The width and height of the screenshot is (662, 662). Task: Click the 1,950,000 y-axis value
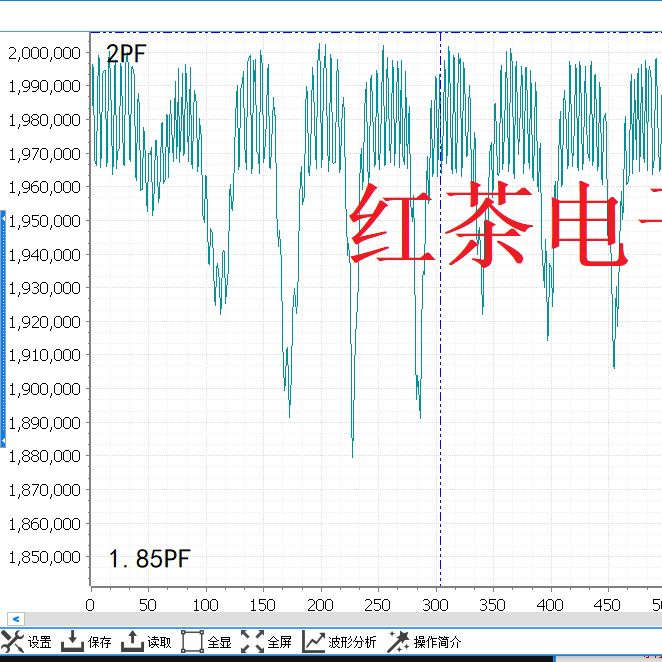click(x=44, y=221)
